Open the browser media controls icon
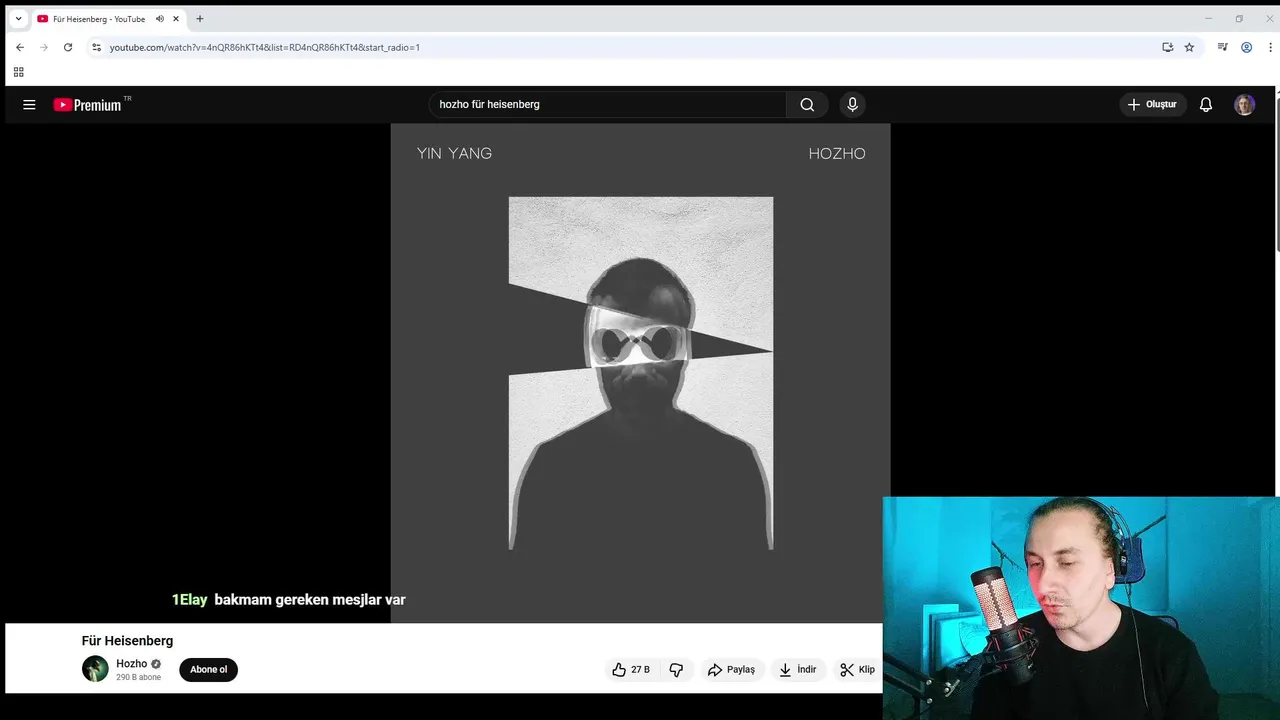The height and width of the screenshot is (720, 1280). point(1222,47)
